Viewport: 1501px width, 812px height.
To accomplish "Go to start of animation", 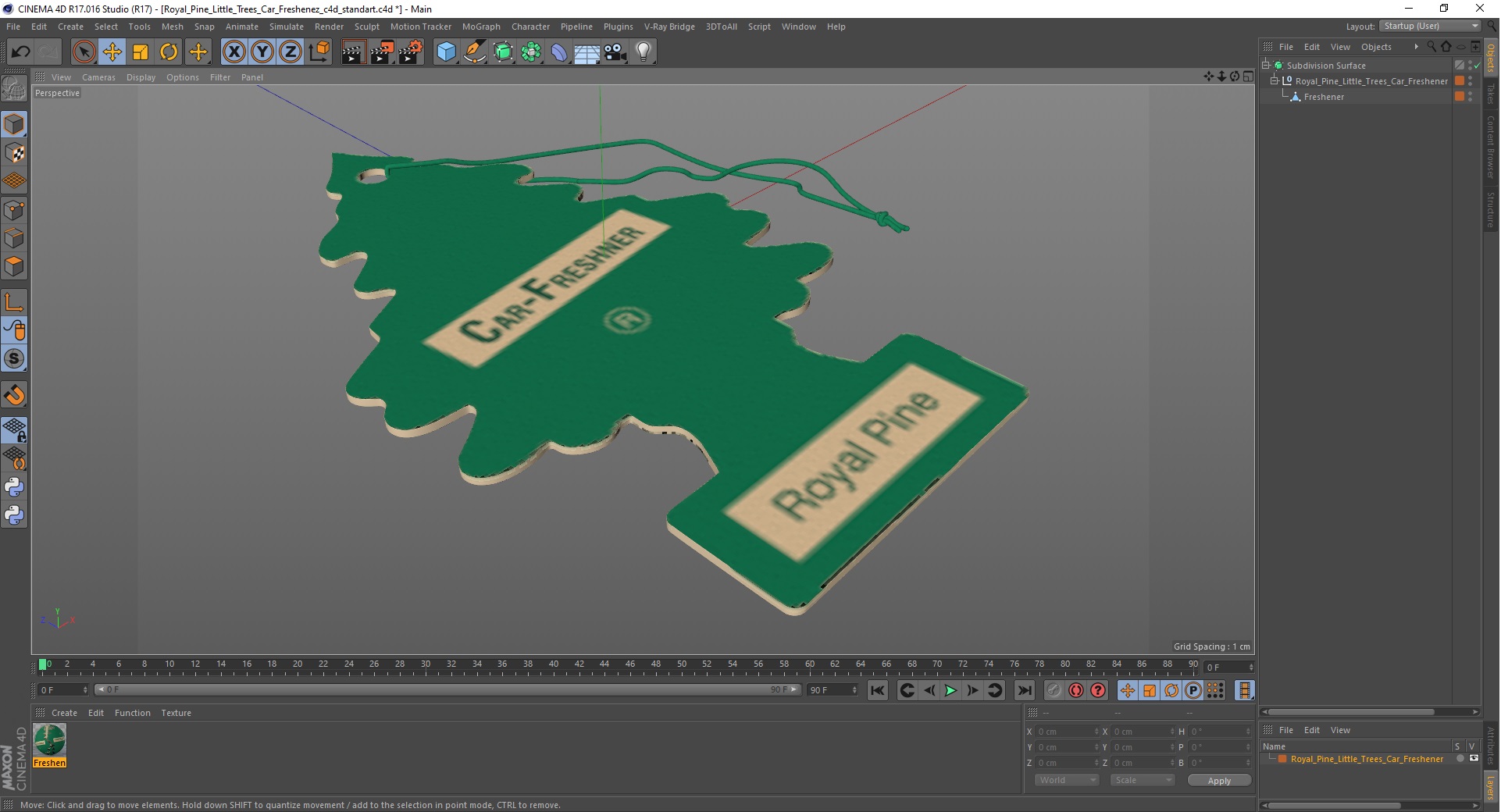I will coord(878,690).
